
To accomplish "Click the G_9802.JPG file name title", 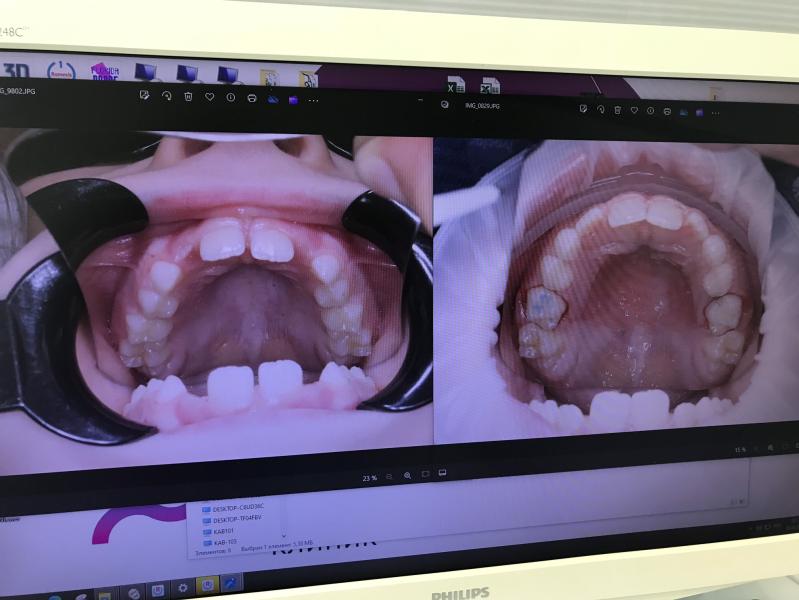I will pos(18,91).
